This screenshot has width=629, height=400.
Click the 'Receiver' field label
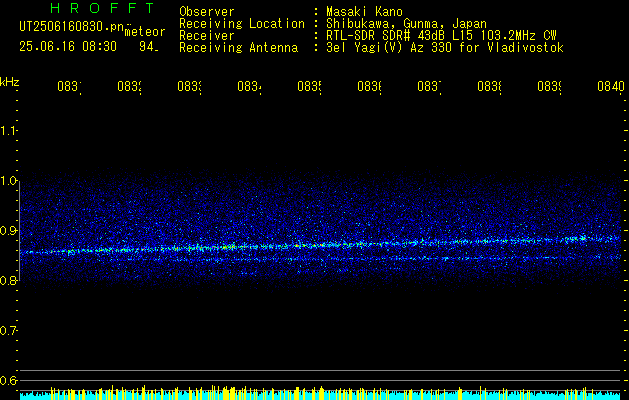pyautogui.click(x=207, y=36)
